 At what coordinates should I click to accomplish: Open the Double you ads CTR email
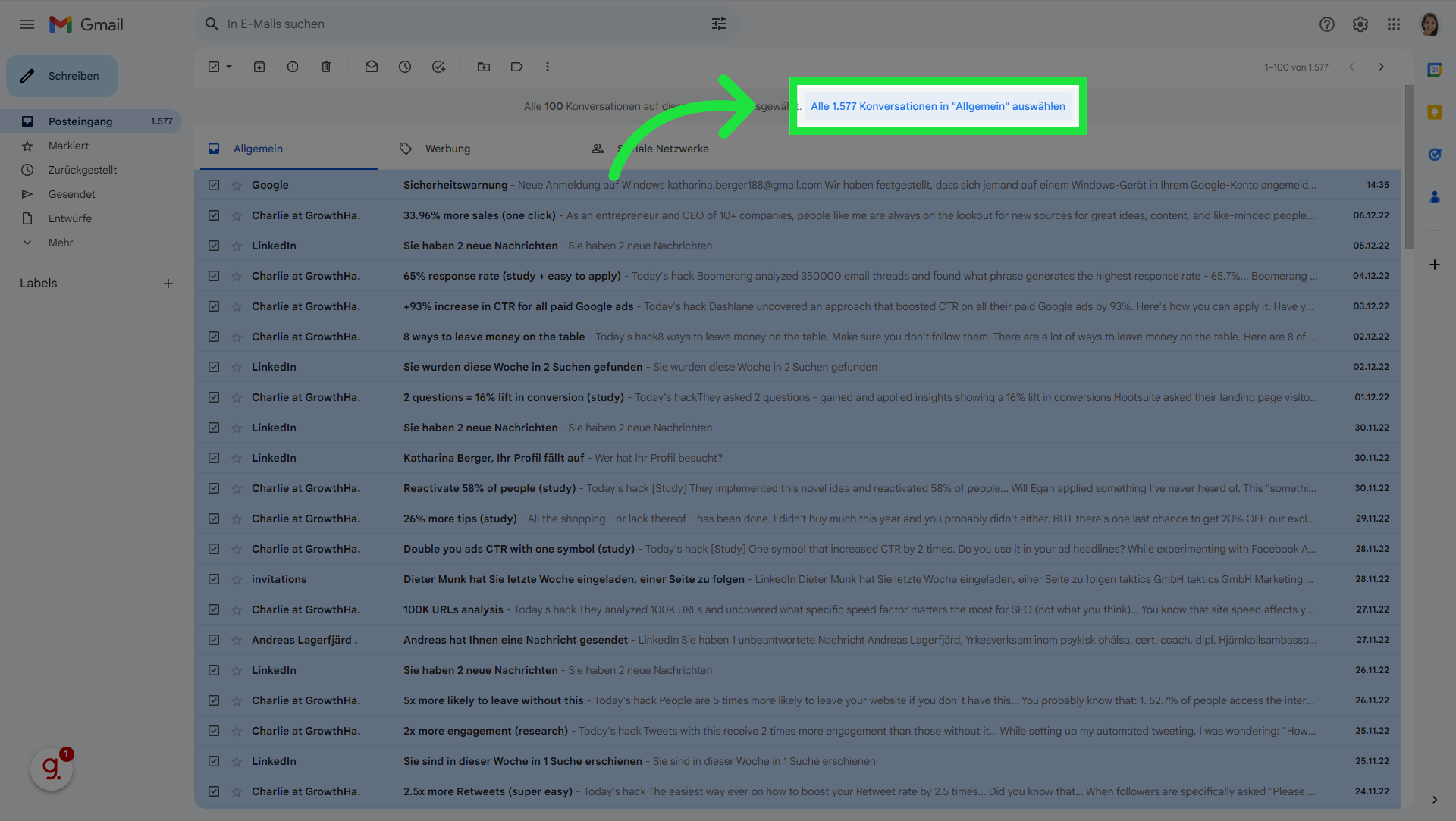point(798,549)
